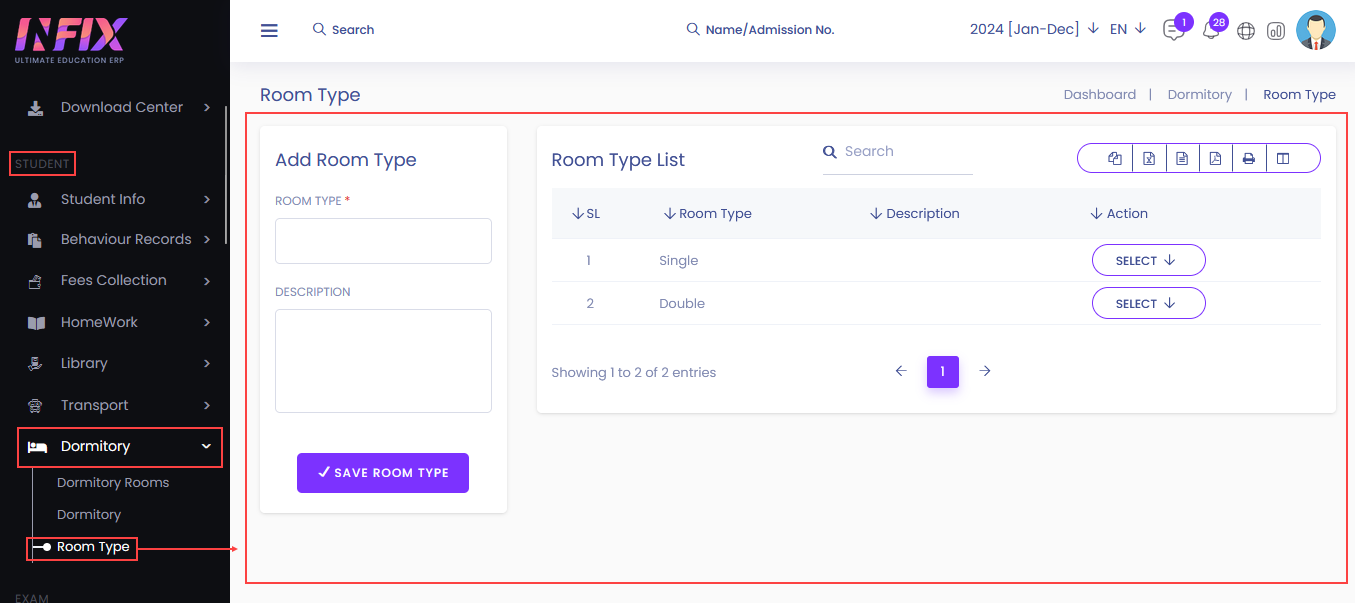This screenshot has width=1355, height=603.
Task: Sort by Description column header
Action: pyautogui.click(x=914, y=213)
